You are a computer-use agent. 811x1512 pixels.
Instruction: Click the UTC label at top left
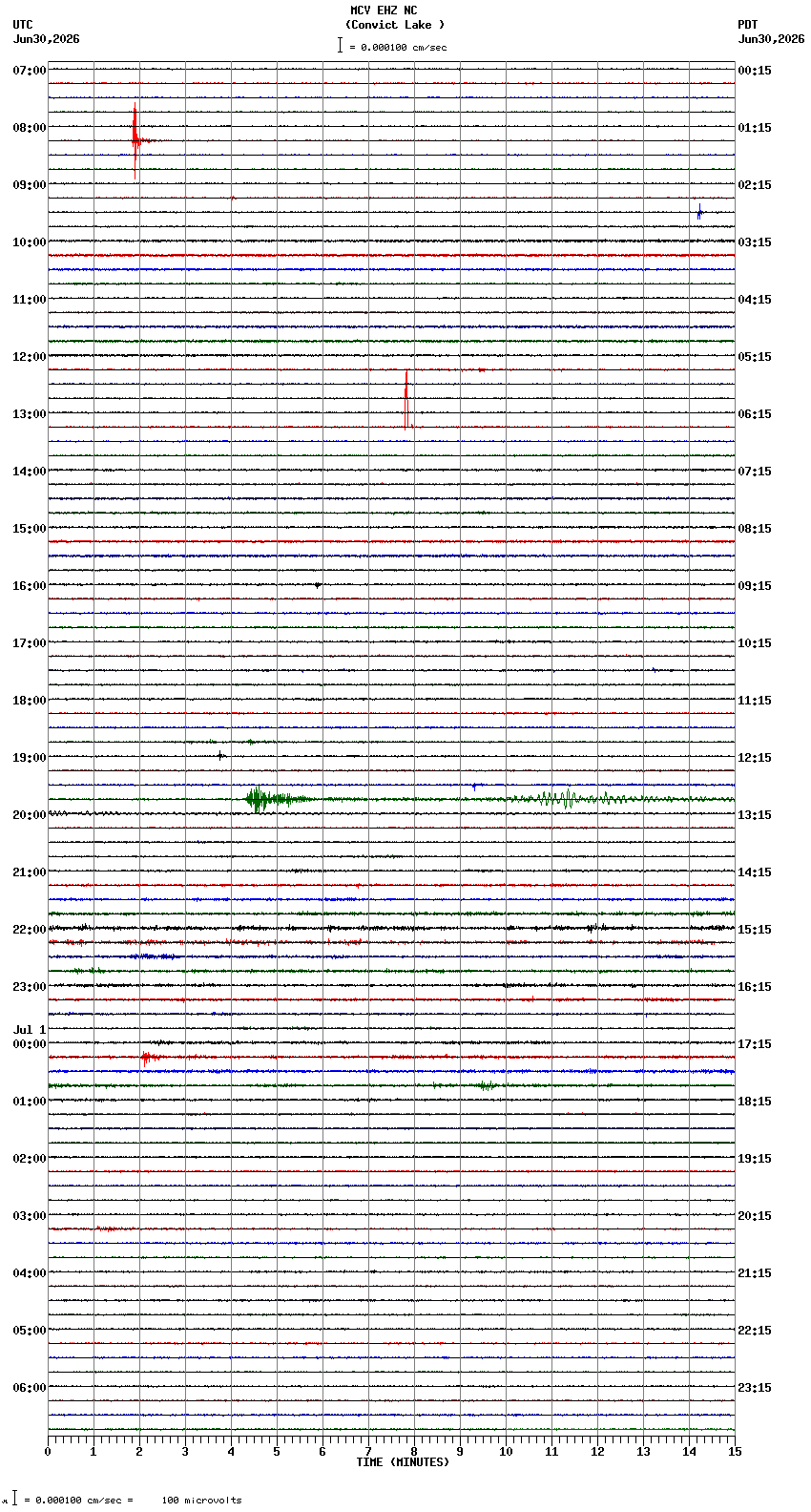tap(23, 25)
